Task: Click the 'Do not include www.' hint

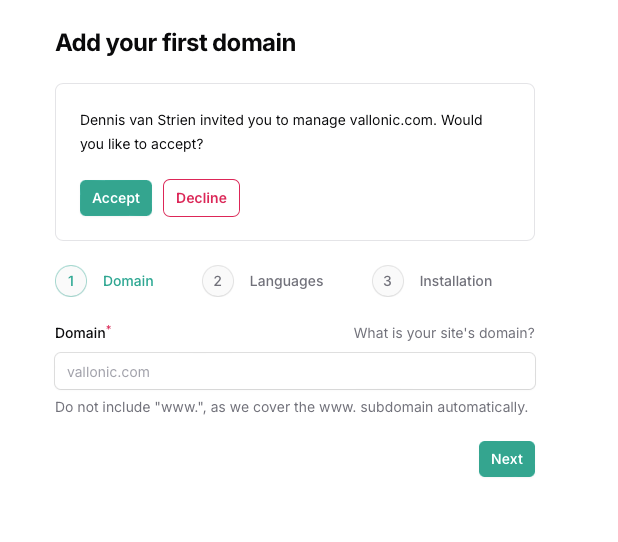Action: click(291, 407)
